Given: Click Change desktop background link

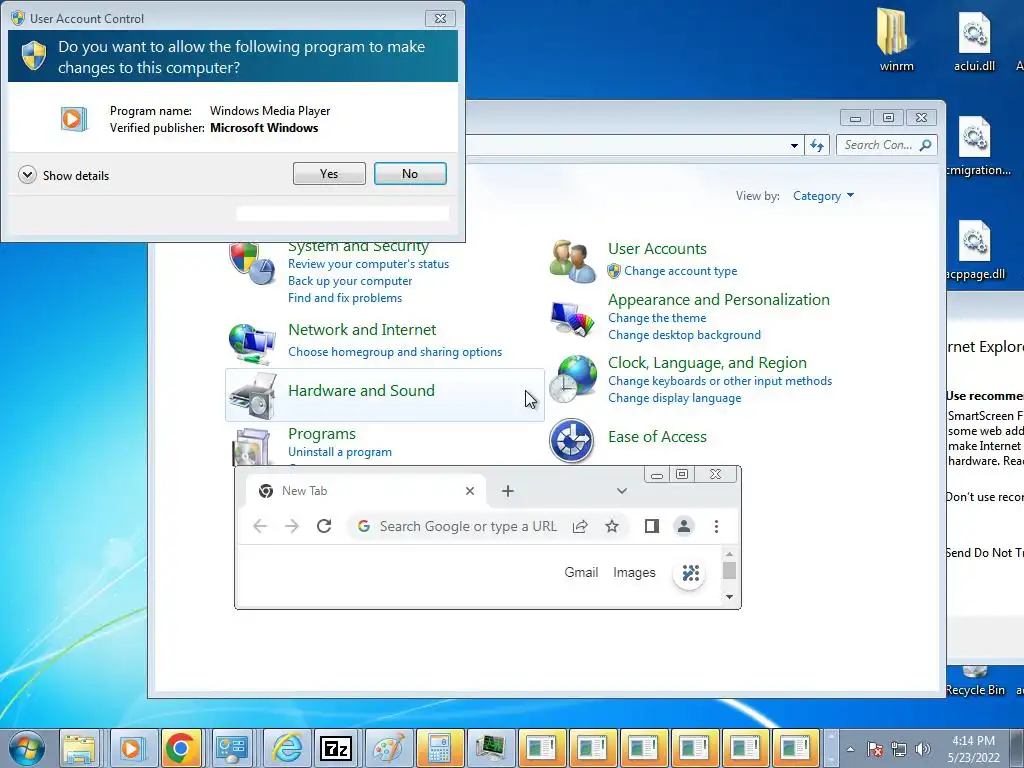Looking at the screenshot, I should coord(684,335).
